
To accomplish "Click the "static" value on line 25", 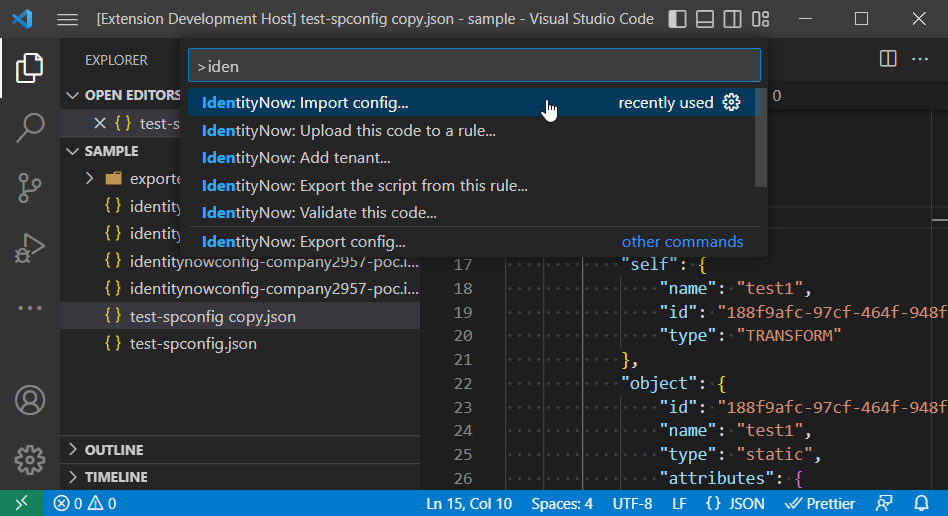I will pos(774,454).
